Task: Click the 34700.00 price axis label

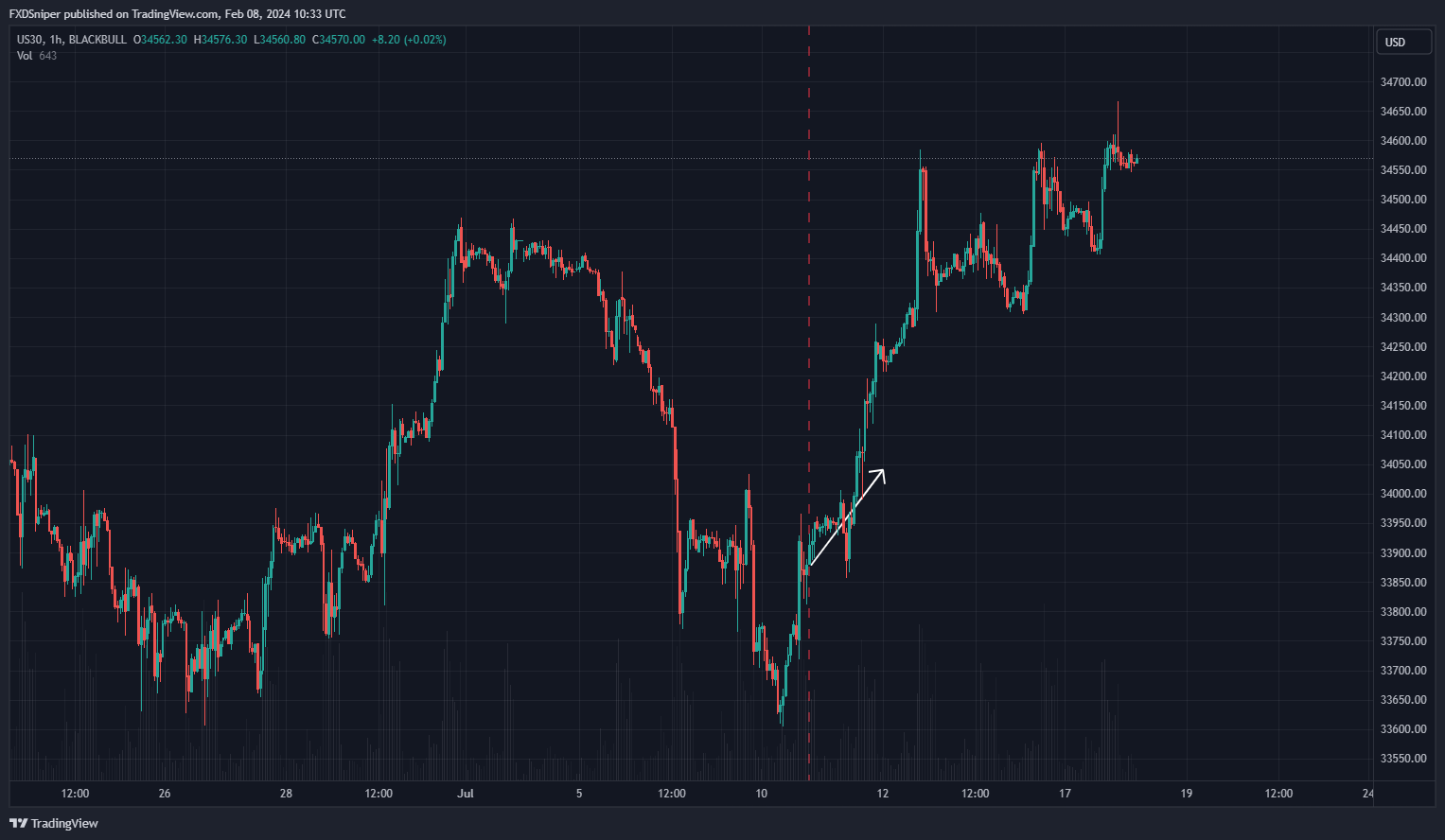Action: coord(1402,82)
